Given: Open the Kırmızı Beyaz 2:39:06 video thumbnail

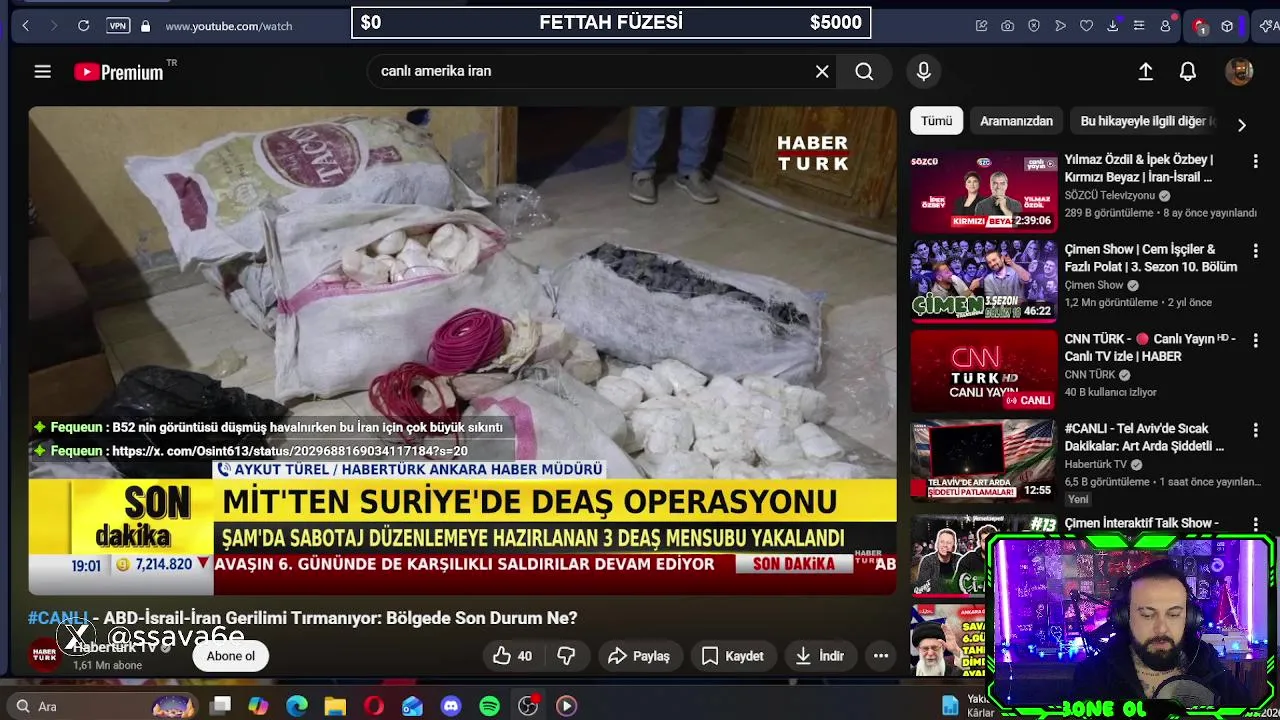Looking at the screenshot, I should (x=983, y=191).
